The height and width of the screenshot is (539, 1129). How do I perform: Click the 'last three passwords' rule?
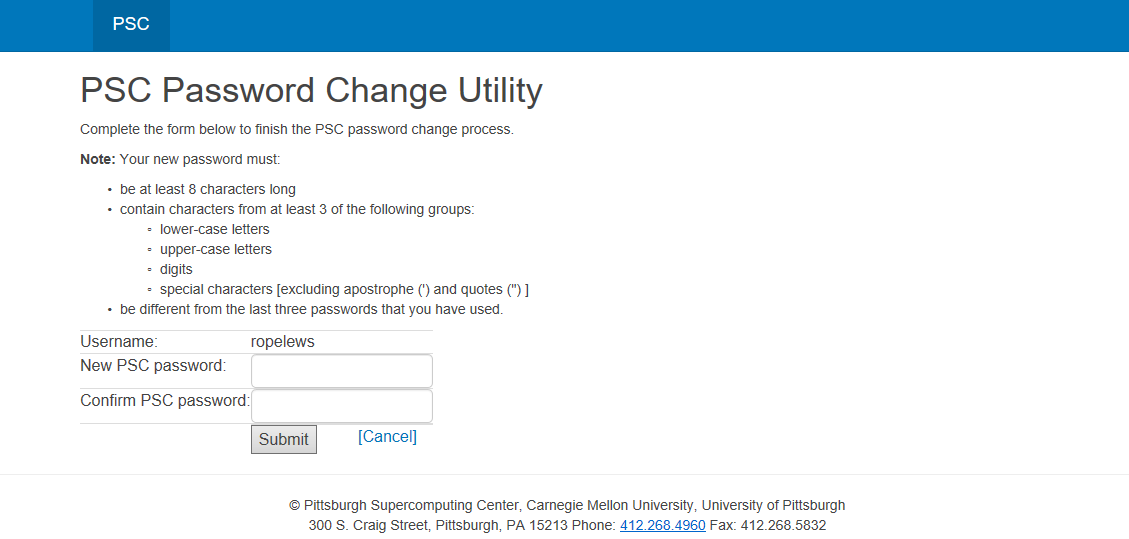(312, 311)
